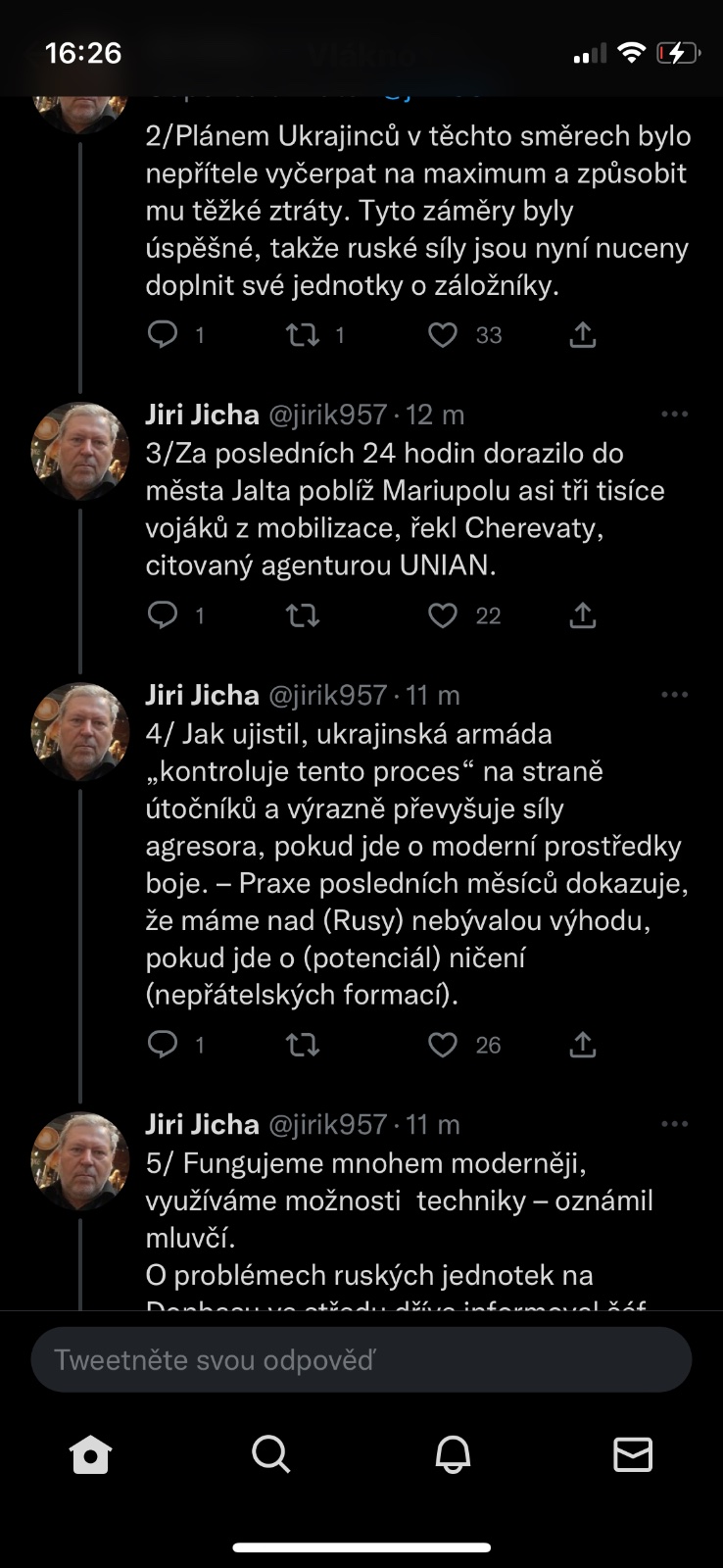Open the Notifications bell tab
The image size is (723, 1568).
(453, 1455)
